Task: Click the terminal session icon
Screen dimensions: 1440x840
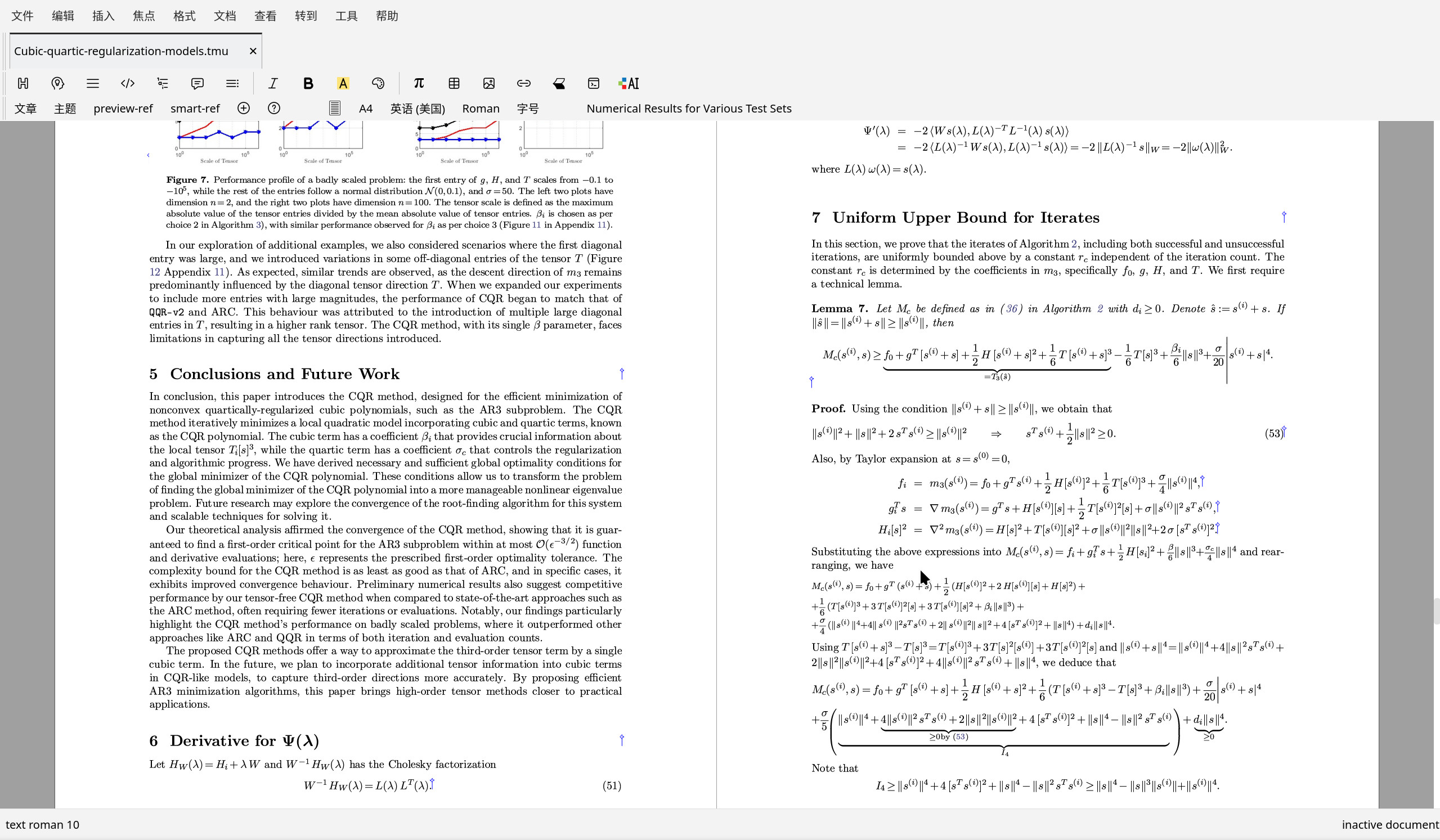Action: coord(594,83)
